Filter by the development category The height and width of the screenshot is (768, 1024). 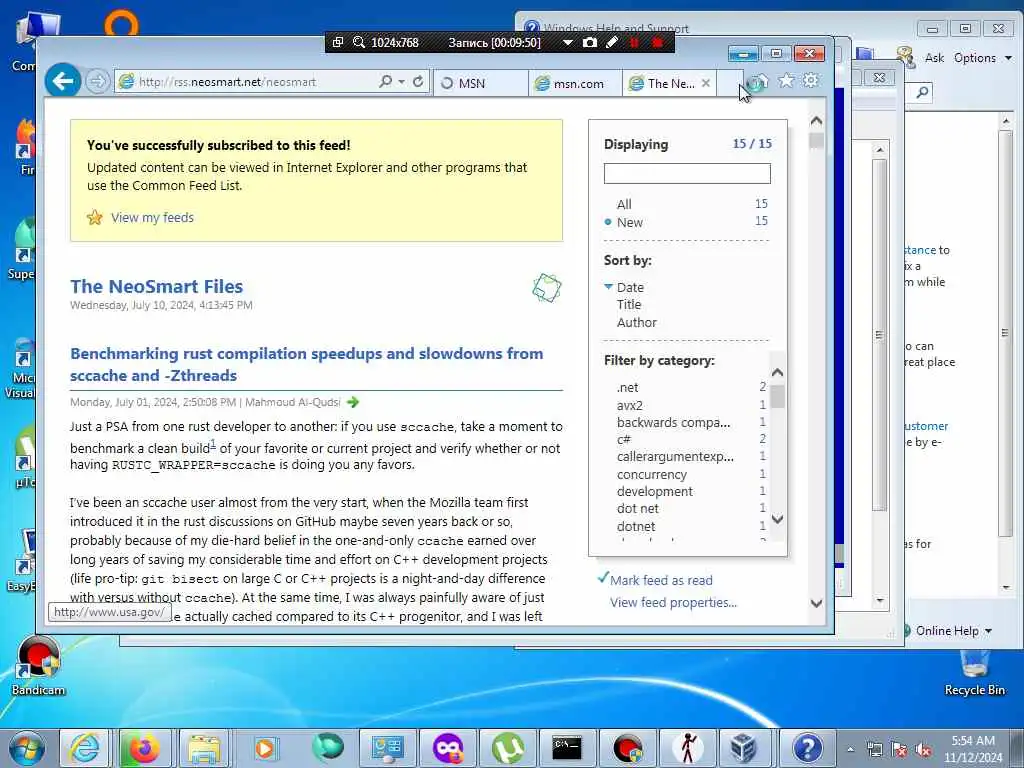pos(654,492)
